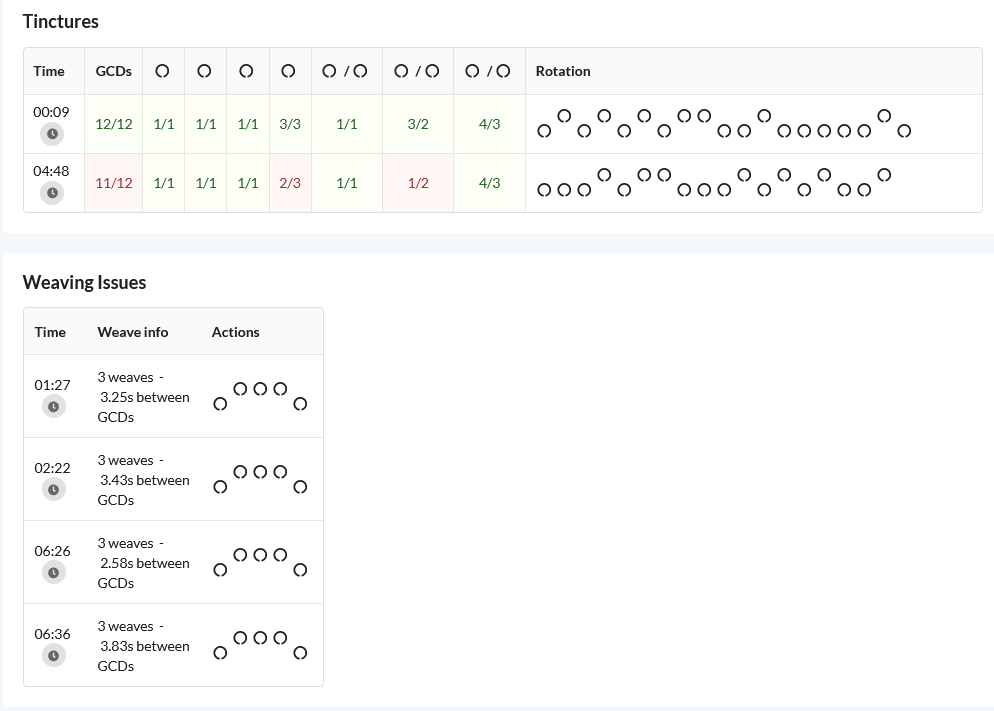
Task: Select the red 2/3 cell
Action: (290, 183)
